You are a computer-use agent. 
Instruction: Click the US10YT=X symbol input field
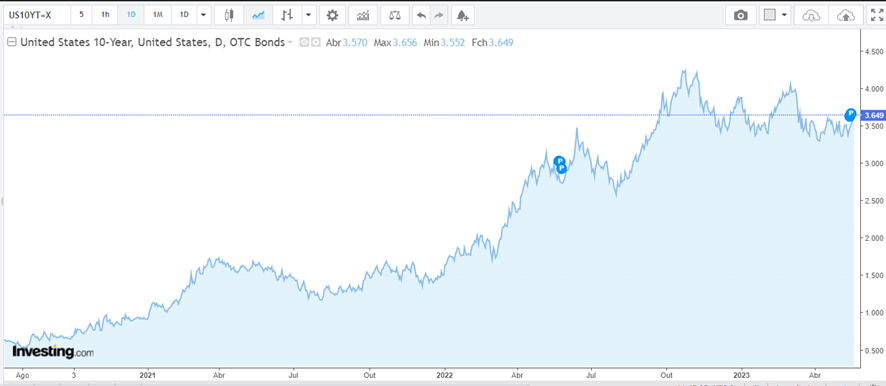coord(36,15)
